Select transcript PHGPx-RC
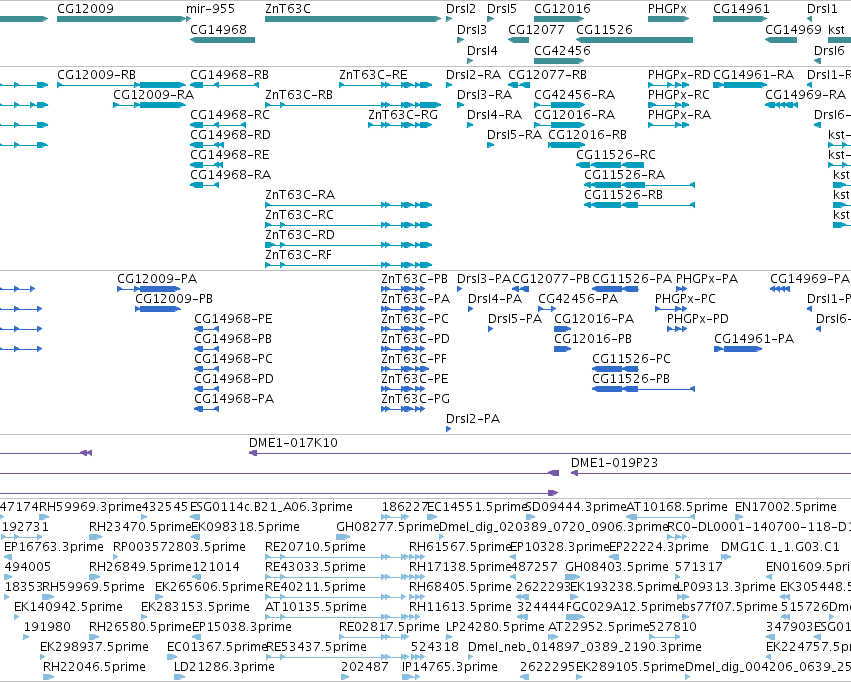The height and width of the screenshot is (682, 851). click(679, 94)
